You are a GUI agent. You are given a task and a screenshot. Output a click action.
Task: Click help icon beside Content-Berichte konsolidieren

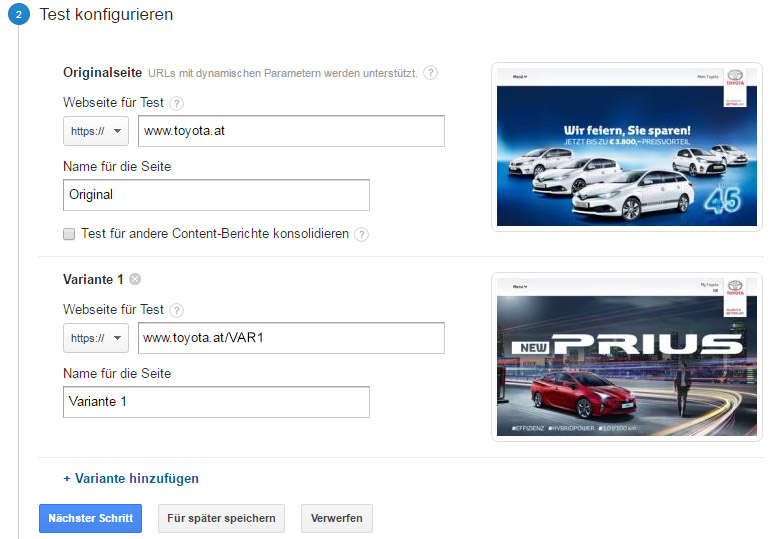(361, 234)
